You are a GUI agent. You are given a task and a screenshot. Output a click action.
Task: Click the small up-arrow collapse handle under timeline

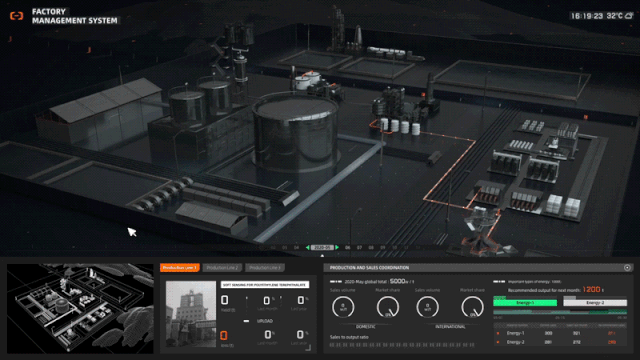click(322, 256)
